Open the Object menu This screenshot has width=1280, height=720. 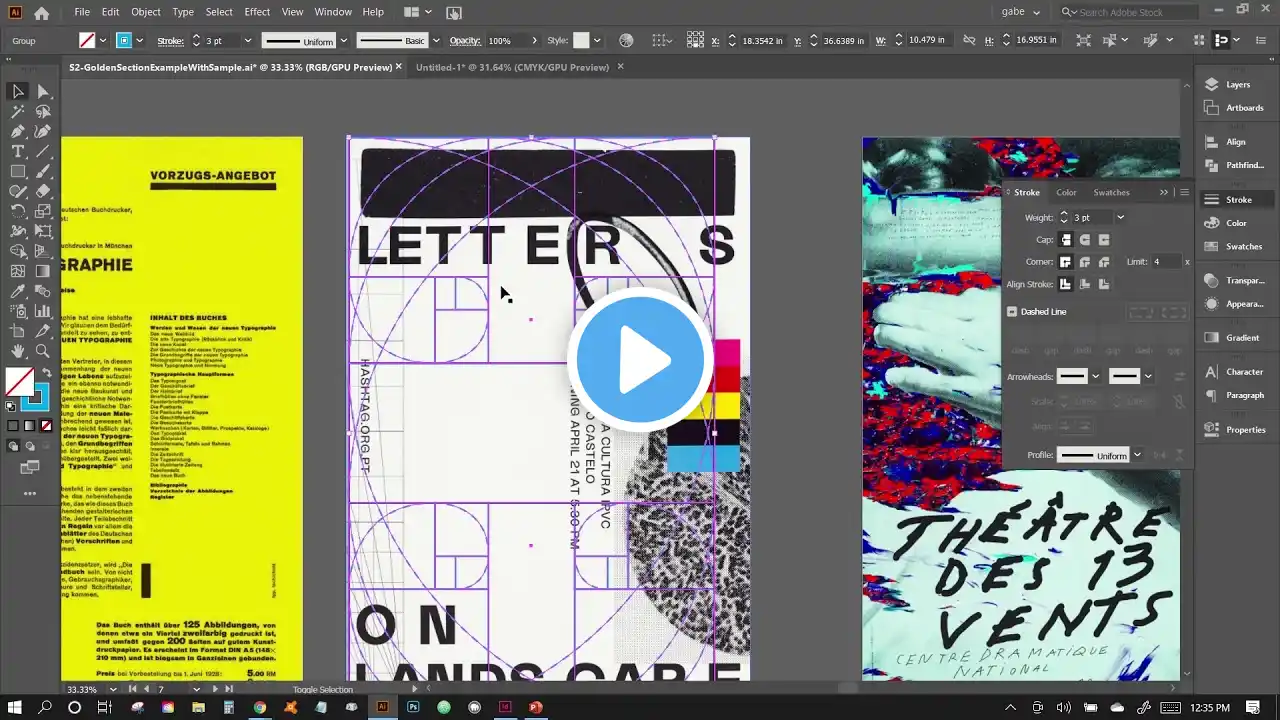(x=146, y=12)
